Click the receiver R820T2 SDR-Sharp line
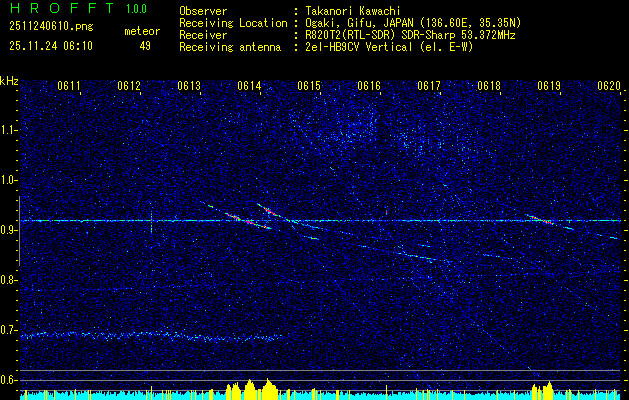Image resolution: width=629 pixels, height=400 pixels. [410, 35]
